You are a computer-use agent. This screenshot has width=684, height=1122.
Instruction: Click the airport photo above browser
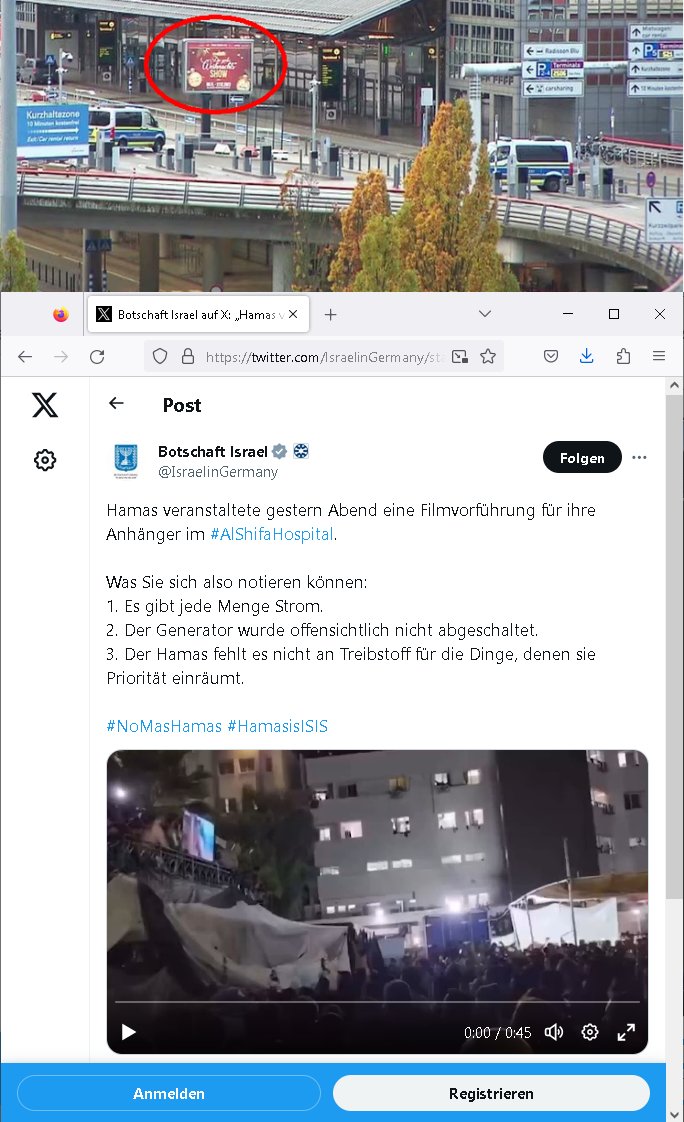342,145
